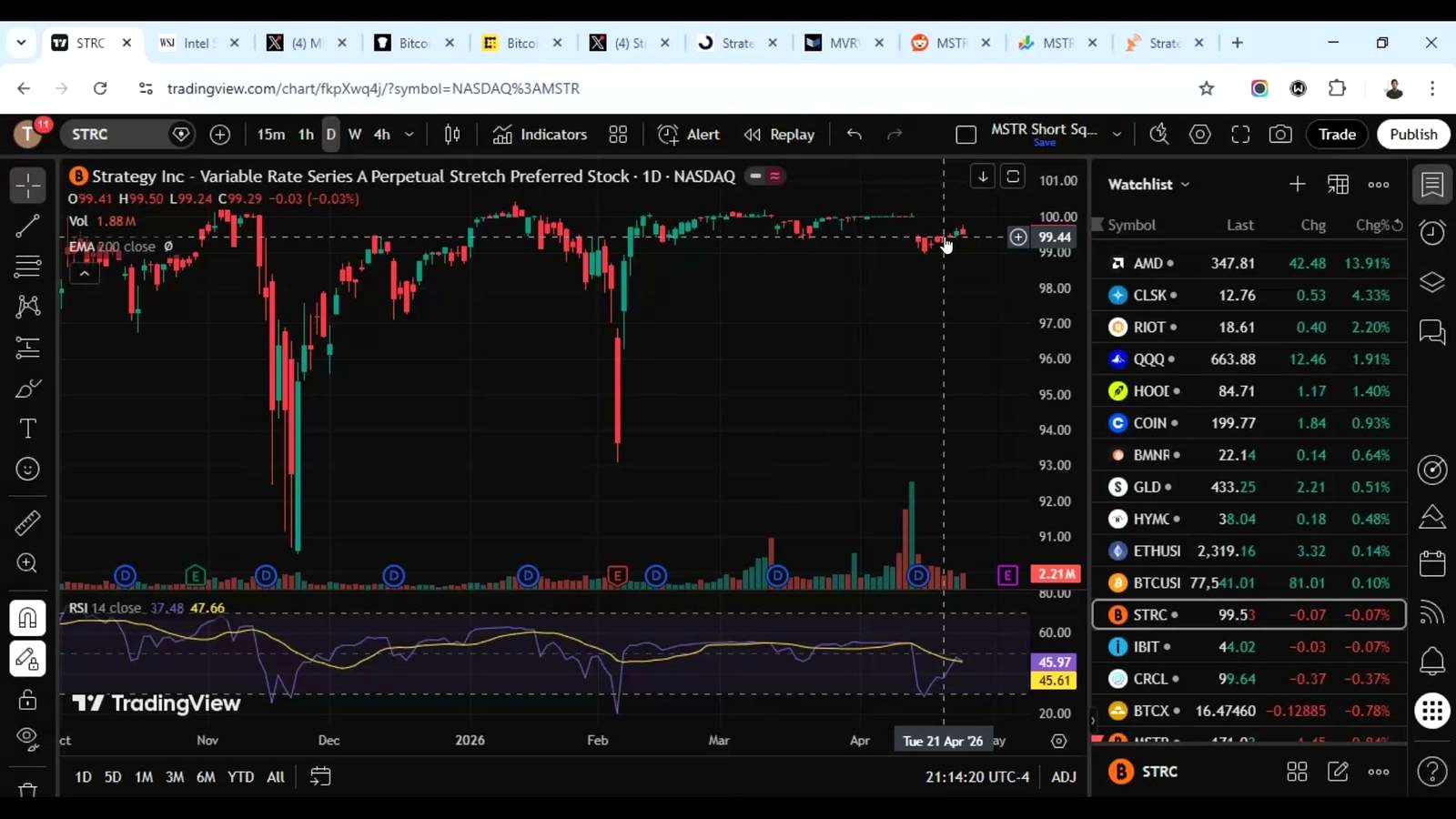Open the forecasting and measurement tools

[28, 348]
